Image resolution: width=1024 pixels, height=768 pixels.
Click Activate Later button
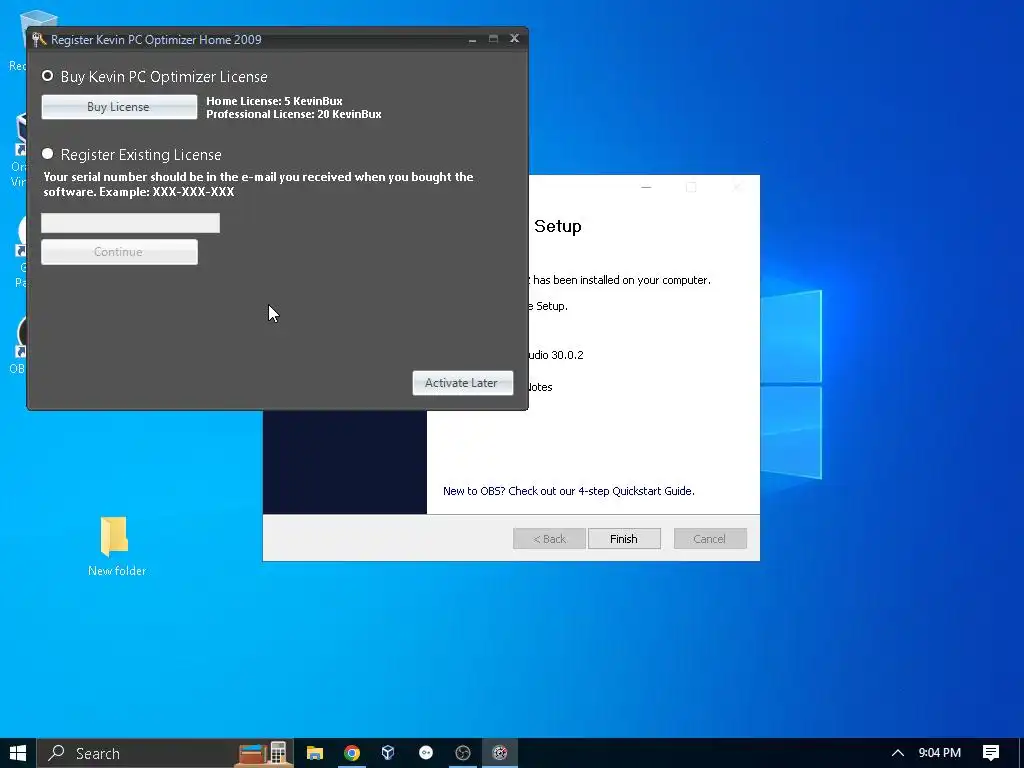coord(462,383)
